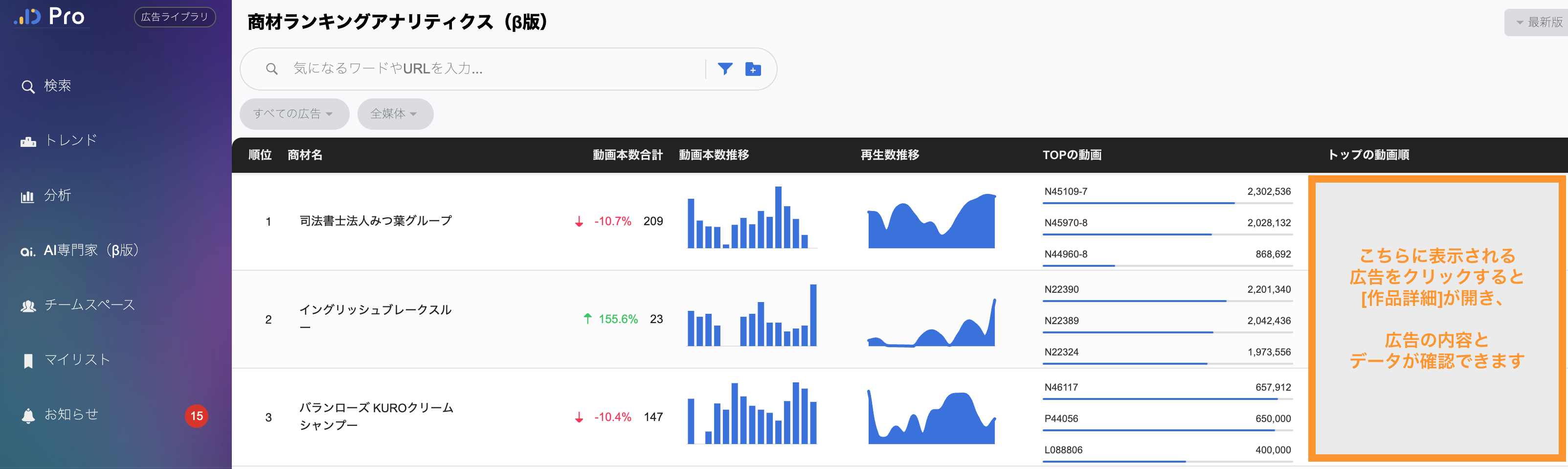Open バランローズ KUROクリームシャンプー entry
The height and width of the screenshot is (469, 1568).
coord(376,417)
